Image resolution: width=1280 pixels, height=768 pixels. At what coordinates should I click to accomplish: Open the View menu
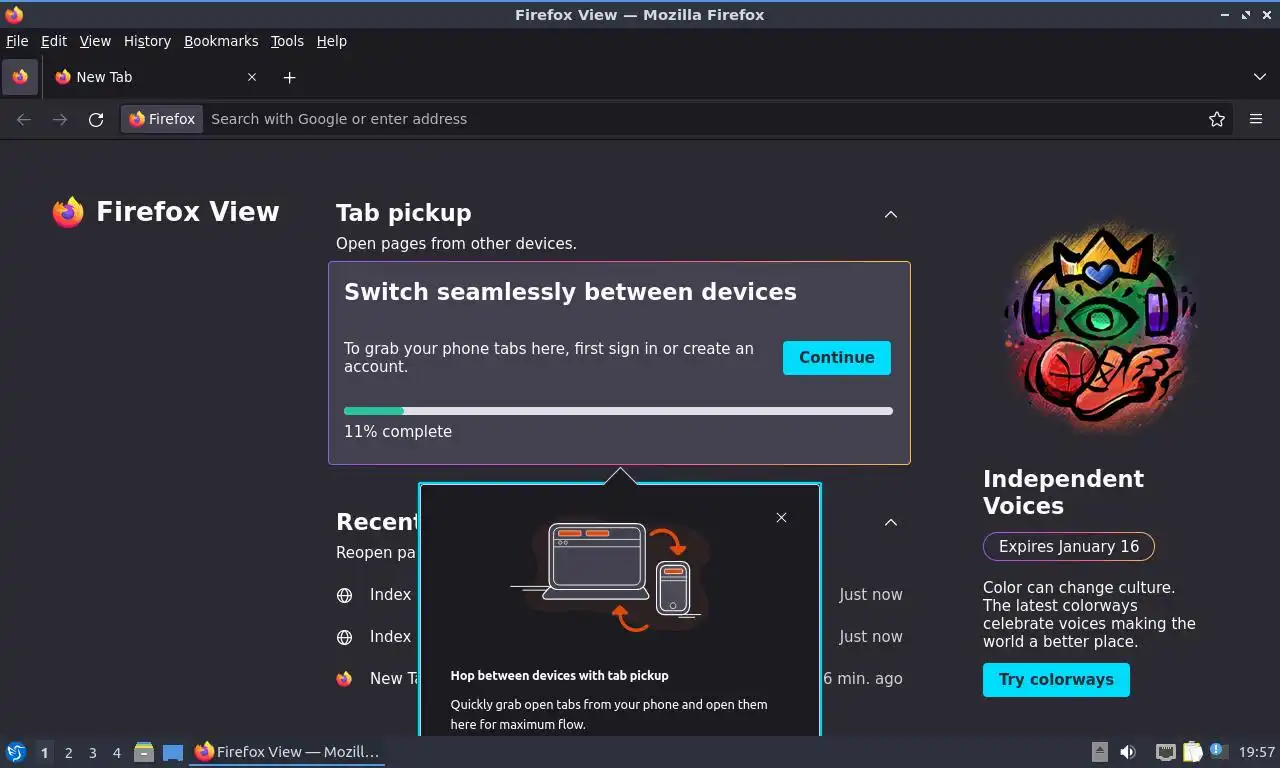95,41
